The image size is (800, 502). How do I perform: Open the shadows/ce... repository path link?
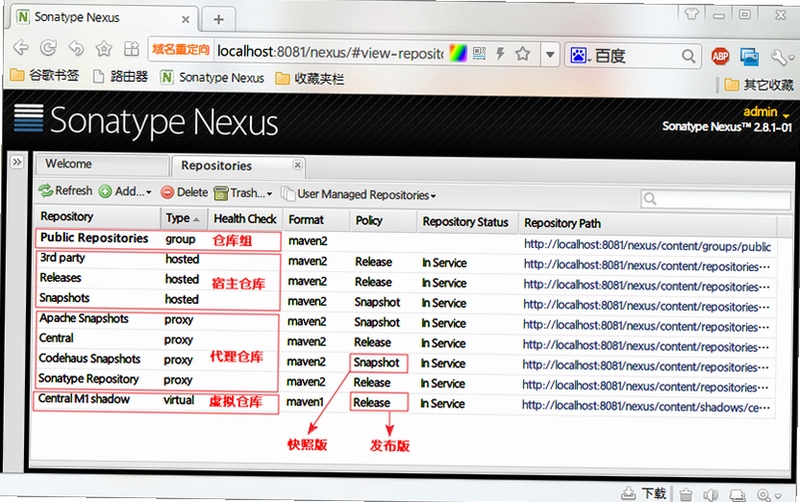pyautogui.click(x=646, y=407)
